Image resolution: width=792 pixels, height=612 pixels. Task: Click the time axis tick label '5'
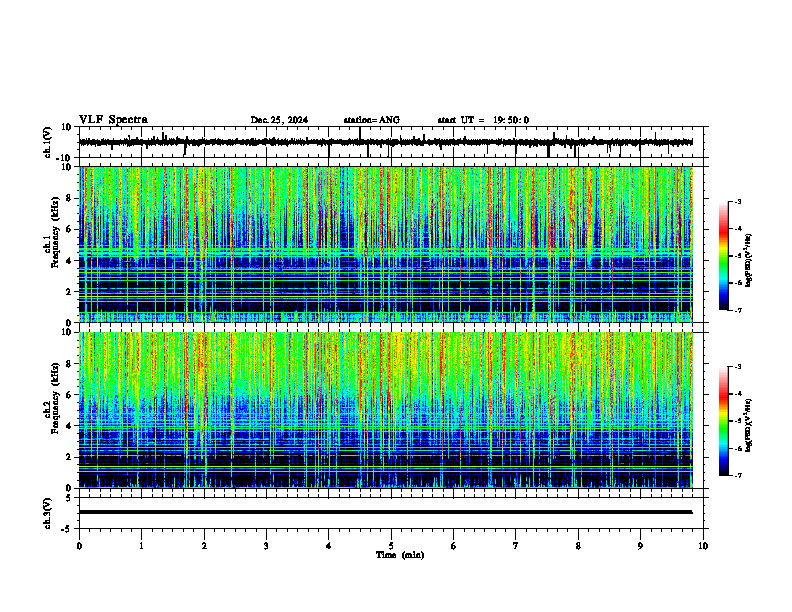point(391,546)
